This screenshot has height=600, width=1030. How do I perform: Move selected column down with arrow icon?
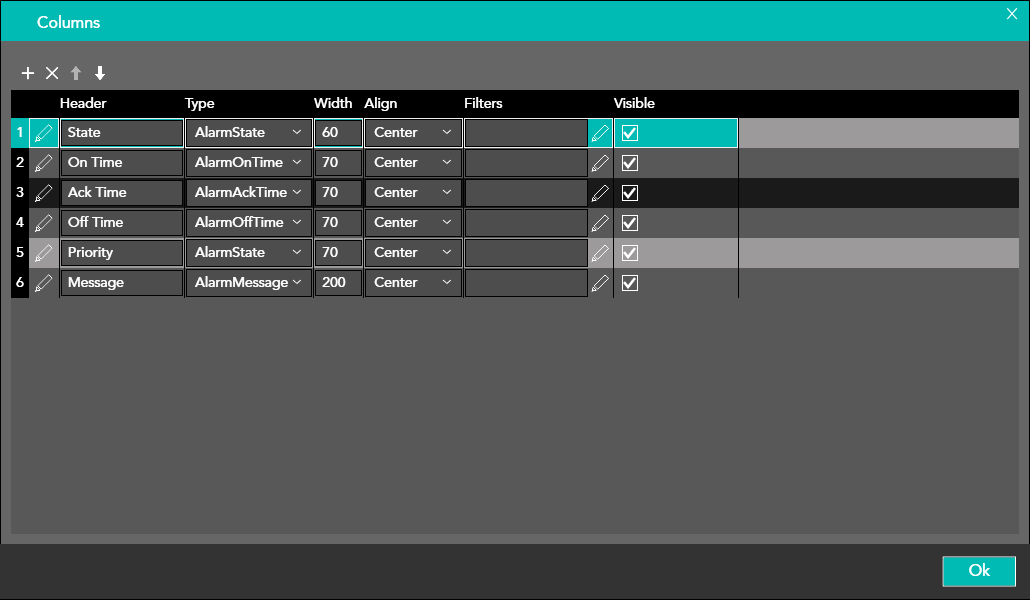[100, 73]
